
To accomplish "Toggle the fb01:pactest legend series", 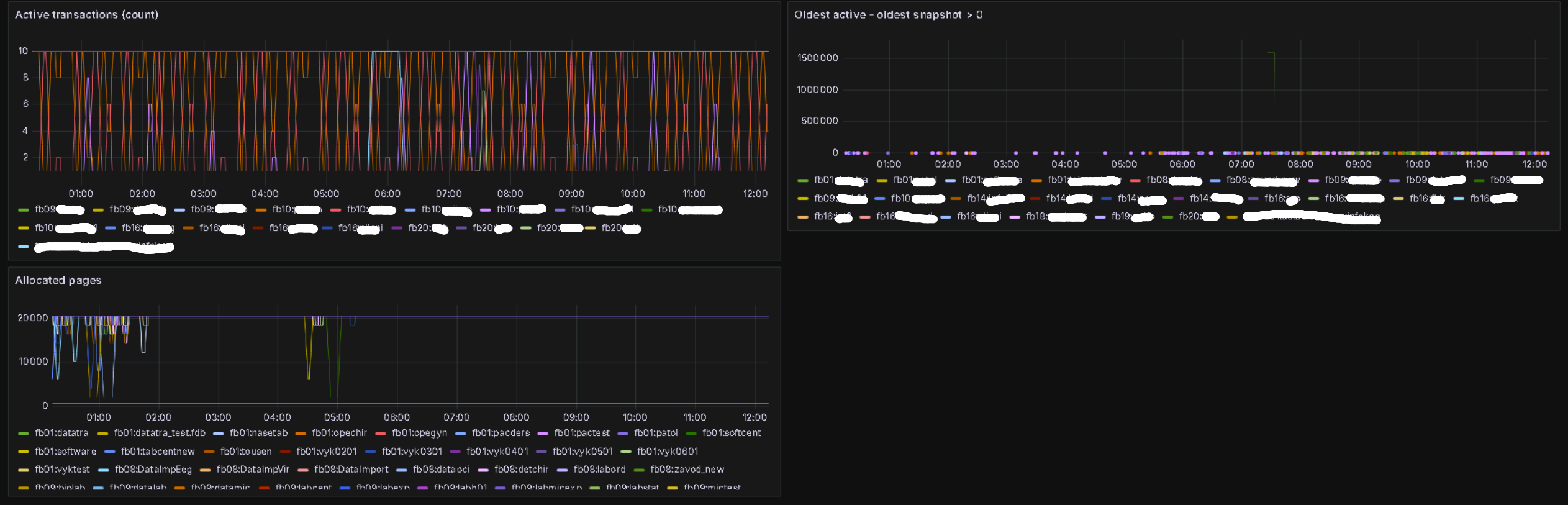I will [x=582, y=433].
